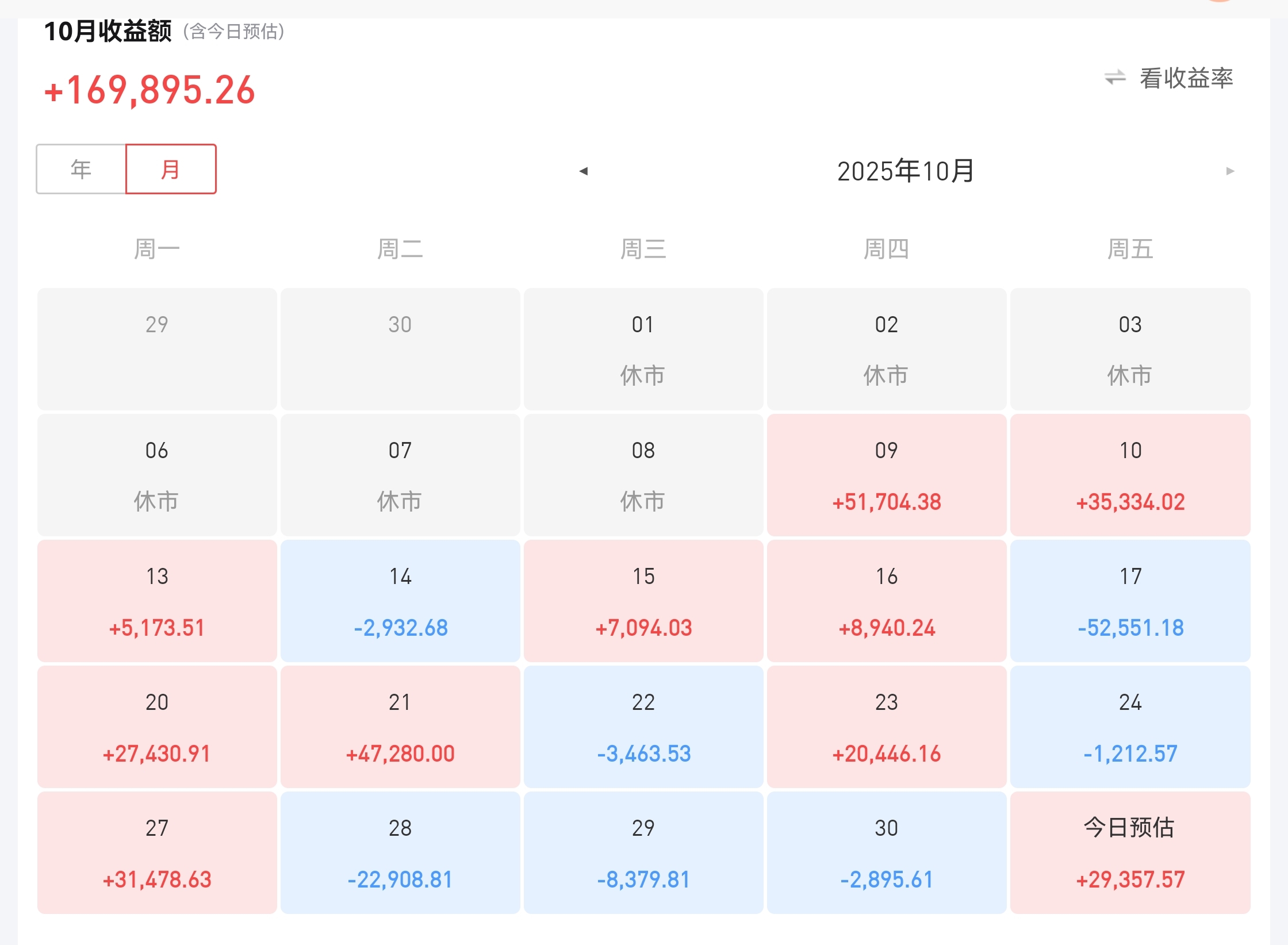Open the 2025年10月 month selector
This screenshot has width=1288, height=945.
click(905, 171)
